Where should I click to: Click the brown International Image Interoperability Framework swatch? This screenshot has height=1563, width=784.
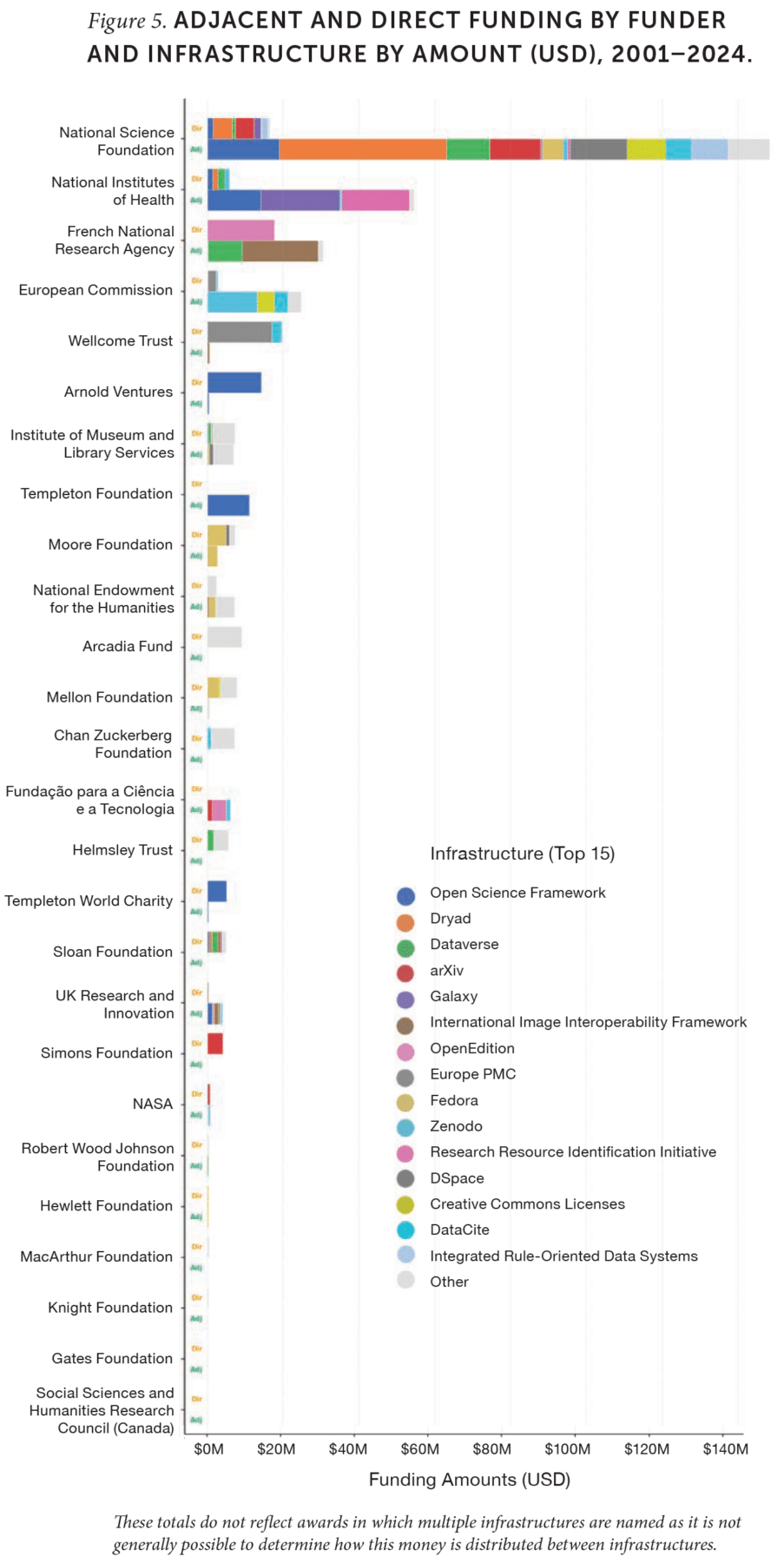tap(405, 1026)
